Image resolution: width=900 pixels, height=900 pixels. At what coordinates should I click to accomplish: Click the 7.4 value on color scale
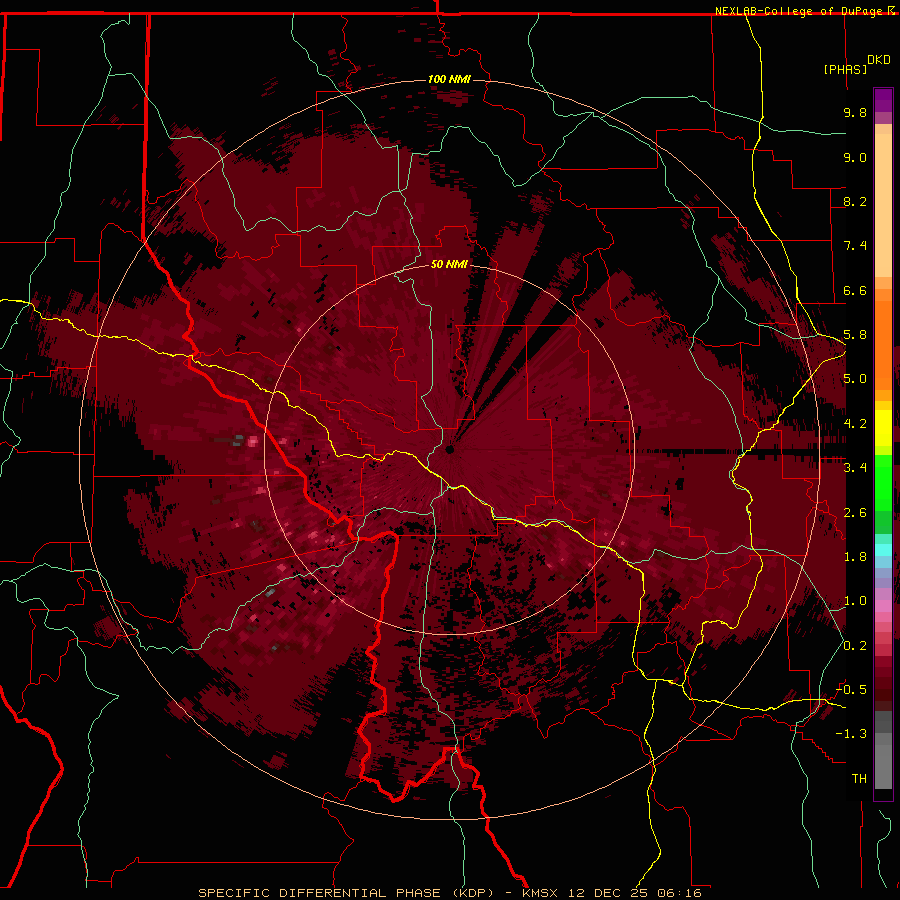(x=855, y=246)
